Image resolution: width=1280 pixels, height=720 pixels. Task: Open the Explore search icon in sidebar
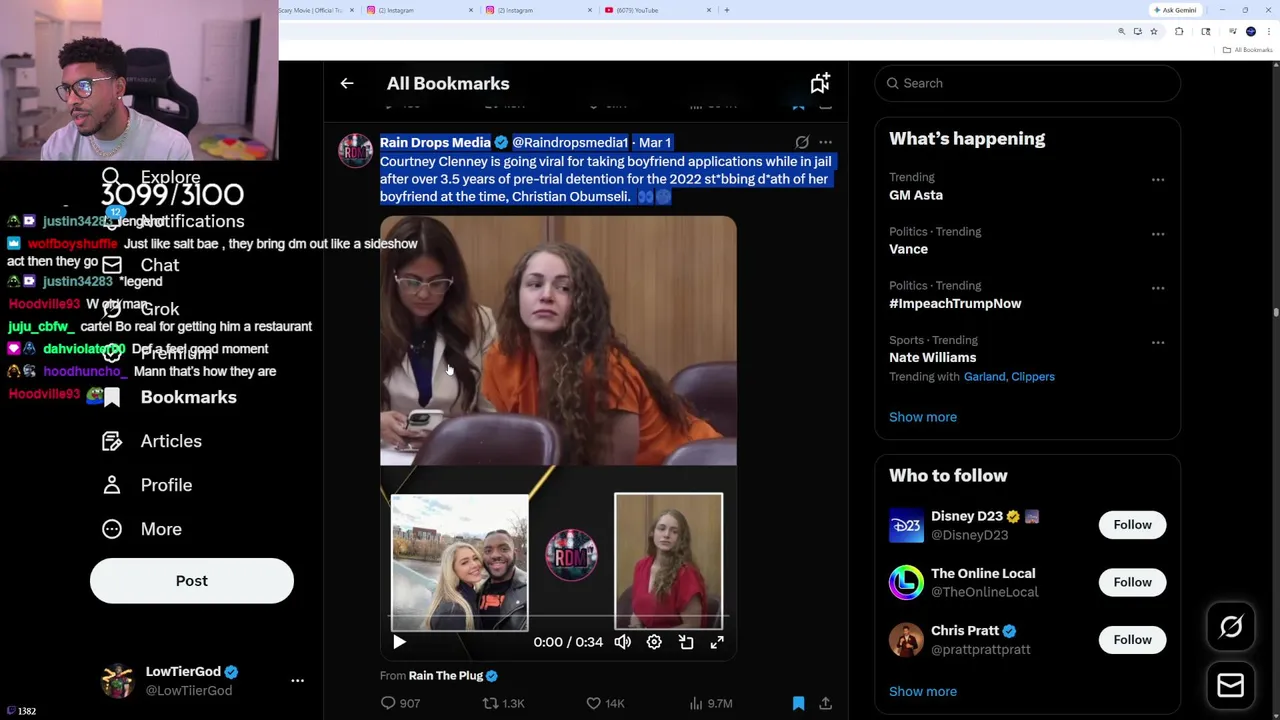pyautogui.click(x=112, y=178)
